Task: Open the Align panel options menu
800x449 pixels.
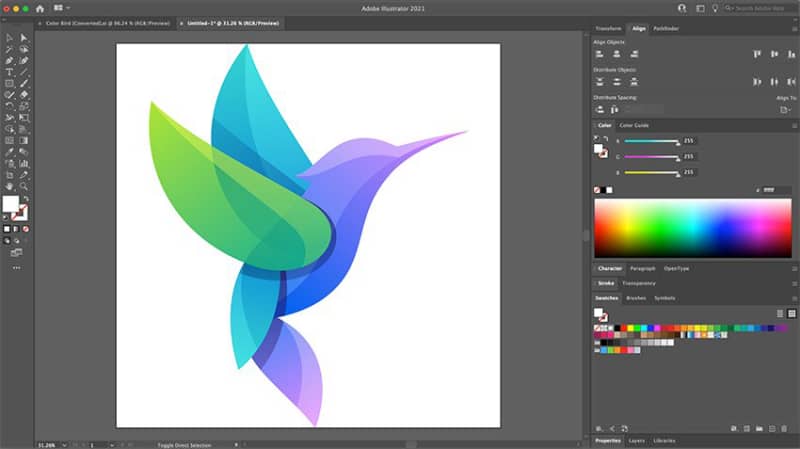Action: [x=794, y=29]
